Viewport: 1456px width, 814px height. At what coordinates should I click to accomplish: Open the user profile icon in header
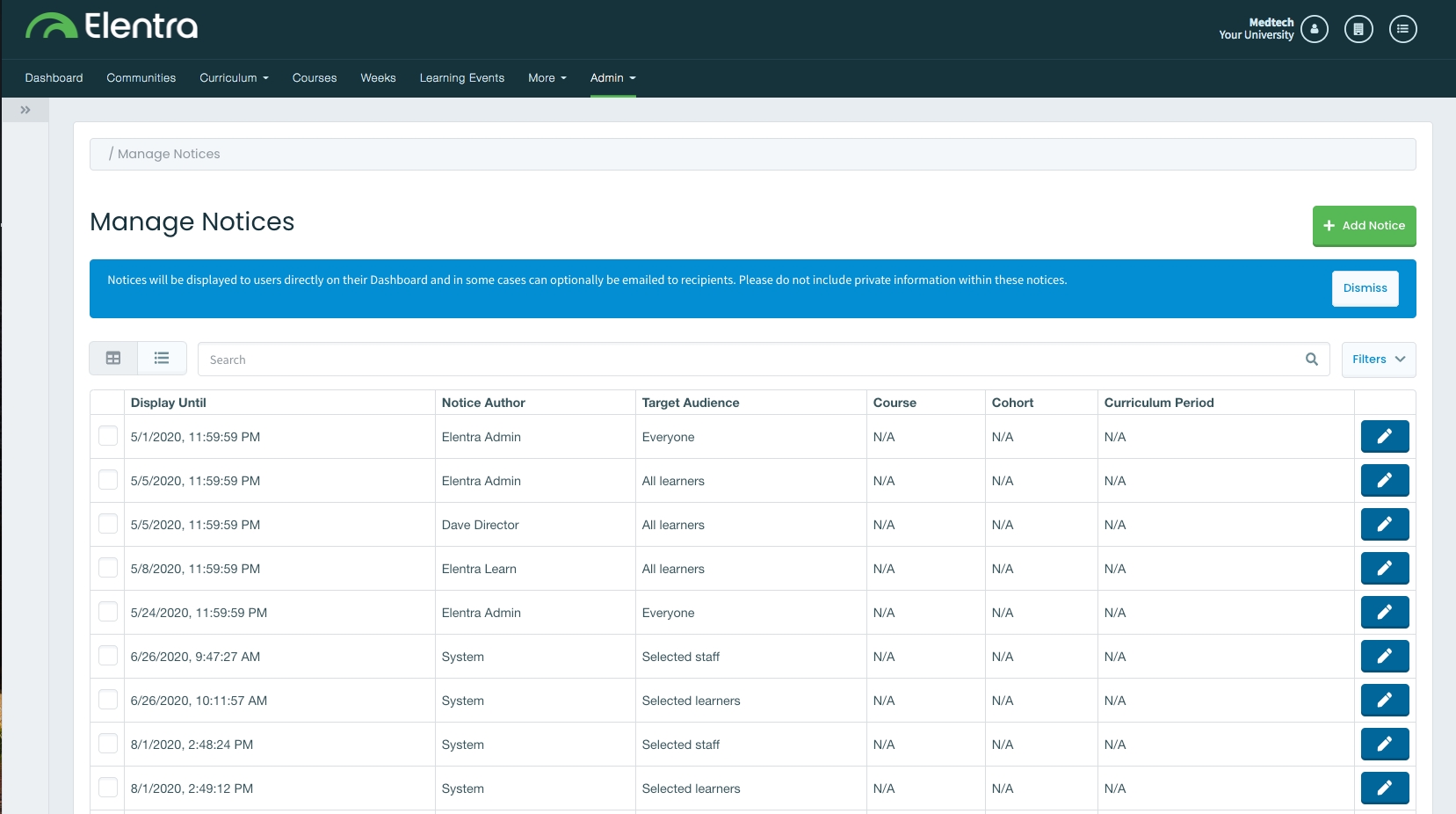point(1314,29)
